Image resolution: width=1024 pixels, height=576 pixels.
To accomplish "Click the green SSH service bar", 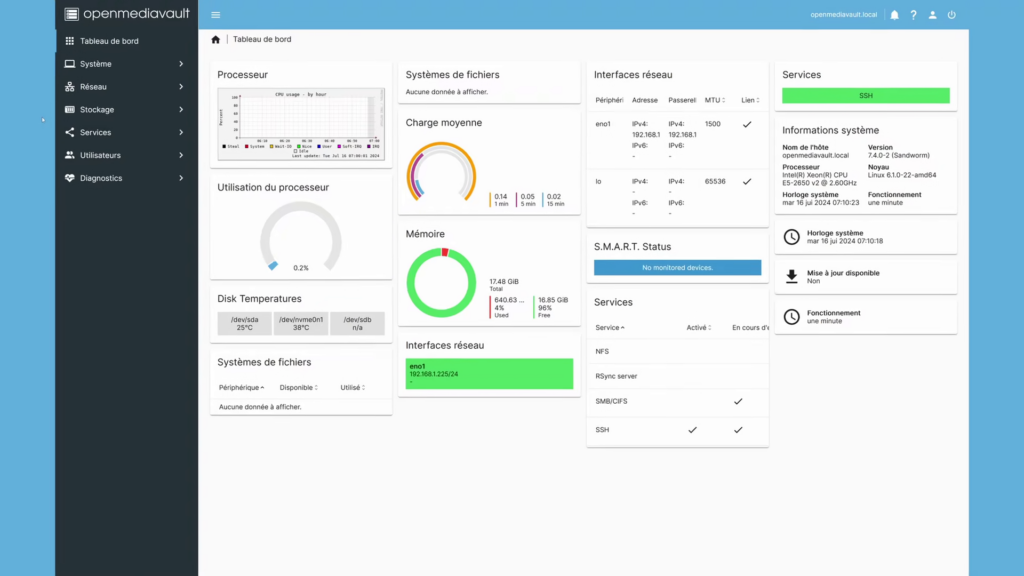I will click(x=865, y=96).
